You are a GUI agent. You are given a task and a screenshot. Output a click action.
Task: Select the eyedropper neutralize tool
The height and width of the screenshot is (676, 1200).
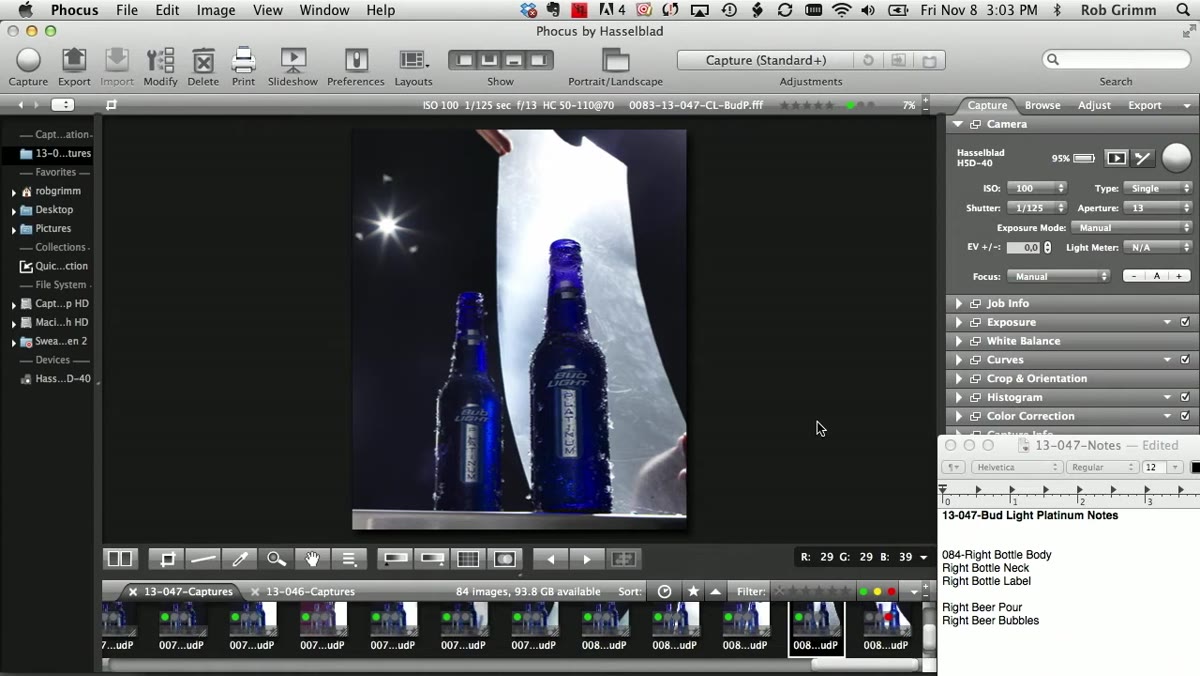pos(240,559)
